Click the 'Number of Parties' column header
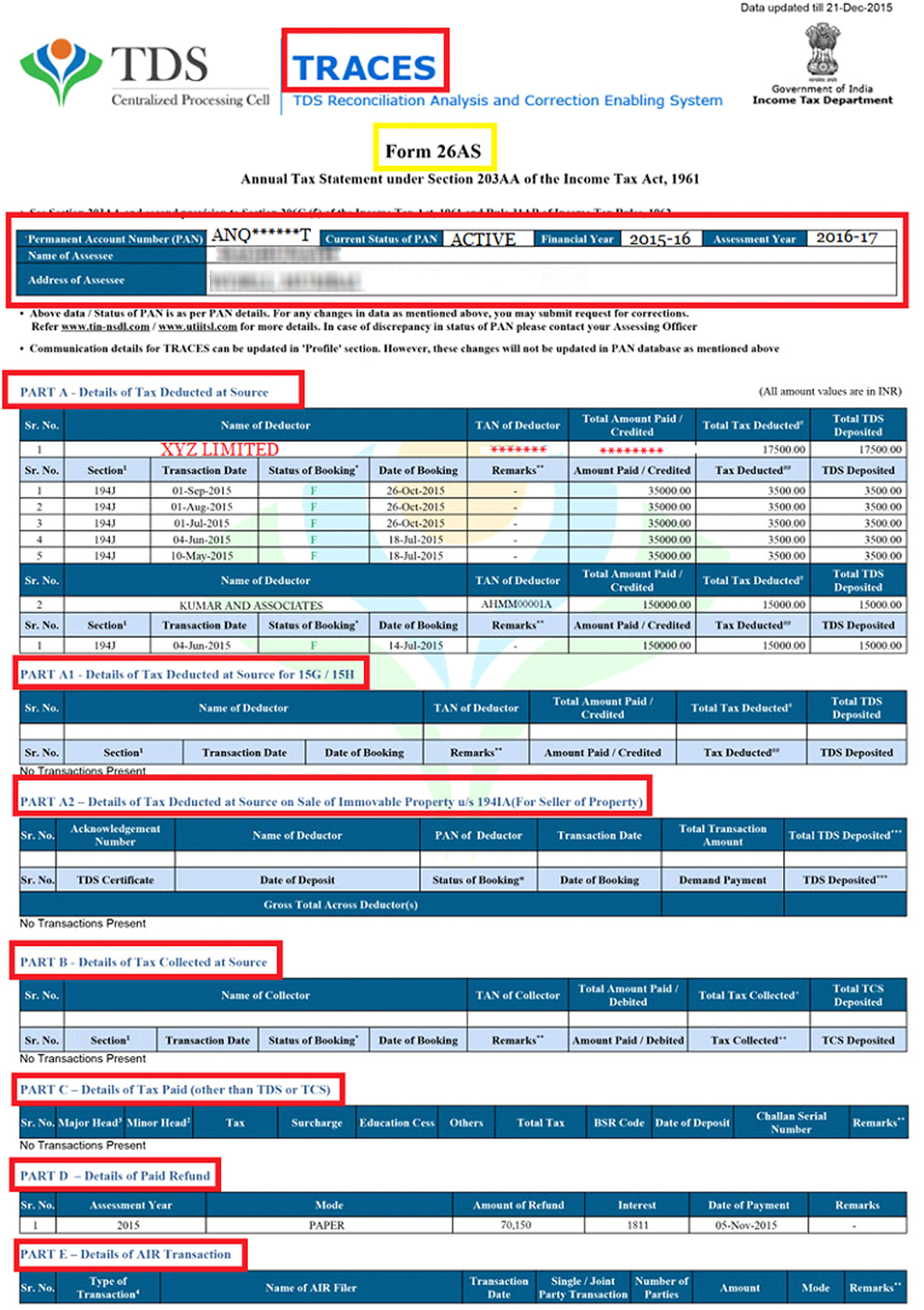This screenshot has height=1310, width=924. pos(661,1287)
